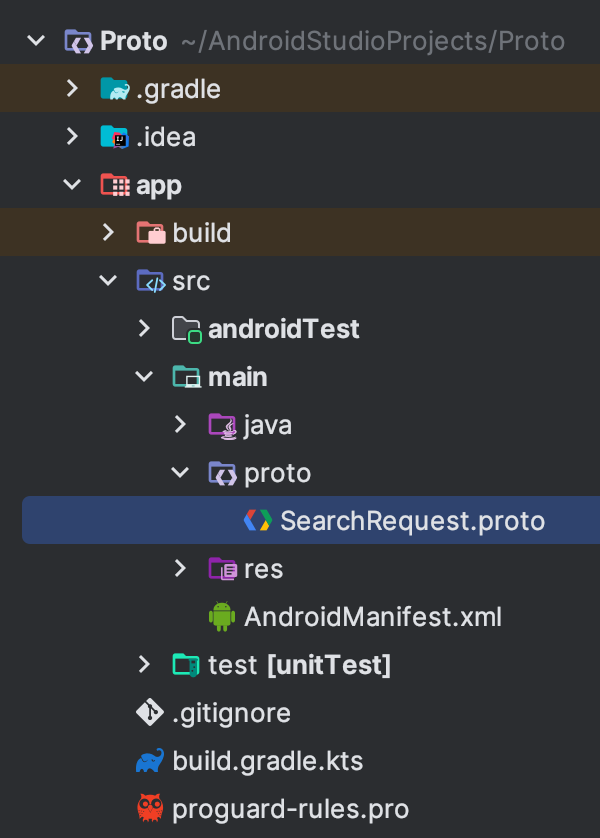Click the SearchRequest.proto protobuf file icon

point(258,520)
